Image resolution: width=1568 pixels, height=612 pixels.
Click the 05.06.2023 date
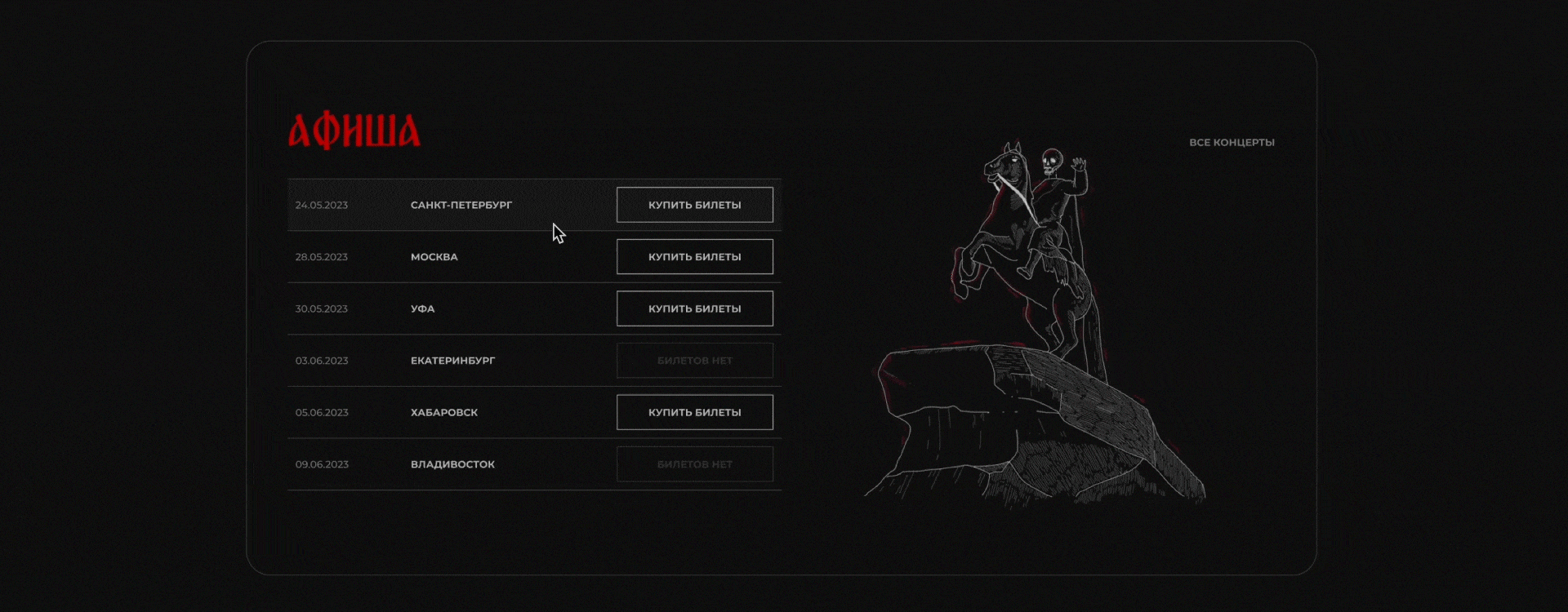coord(321,412)
